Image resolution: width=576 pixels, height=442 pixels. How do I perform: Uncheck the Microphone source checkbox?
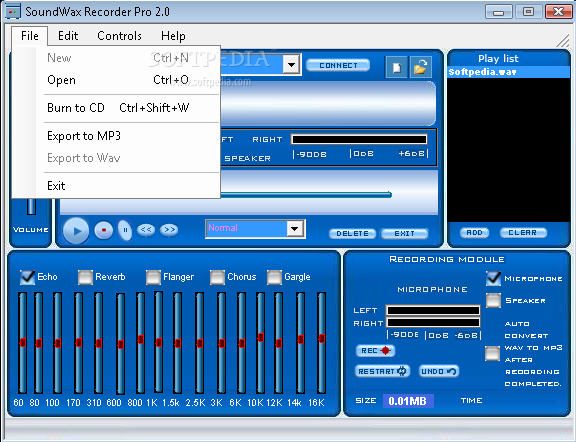[x=493, y=279]
